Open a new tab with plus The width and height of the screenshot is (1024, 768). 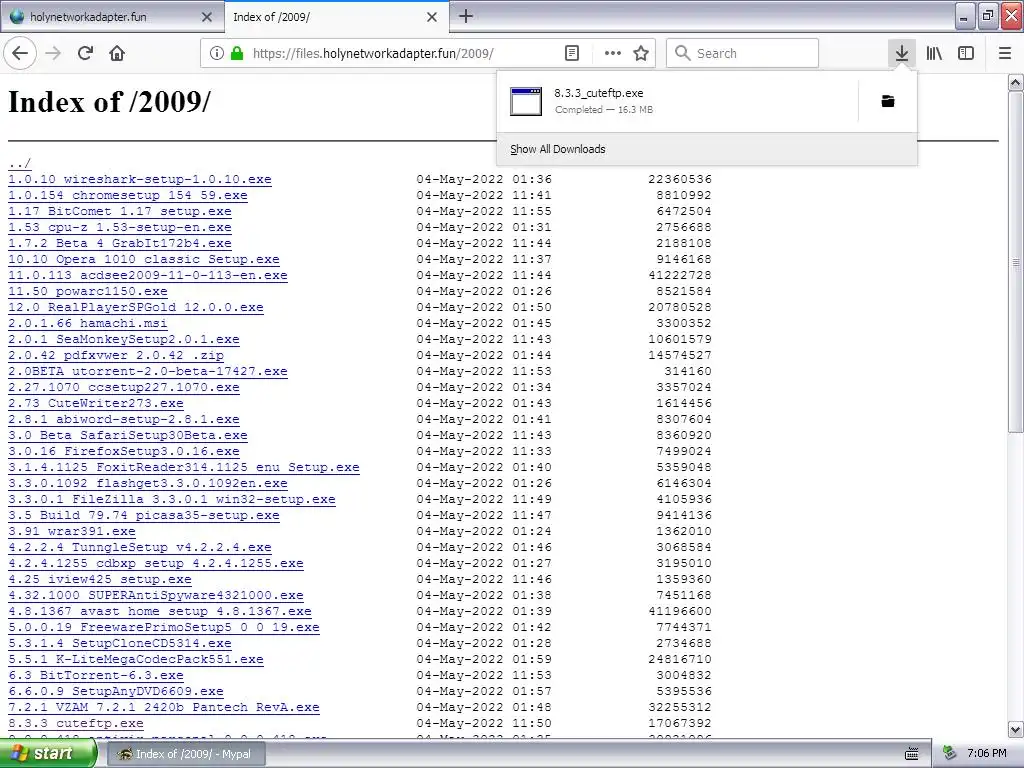[x=465, y=16]
